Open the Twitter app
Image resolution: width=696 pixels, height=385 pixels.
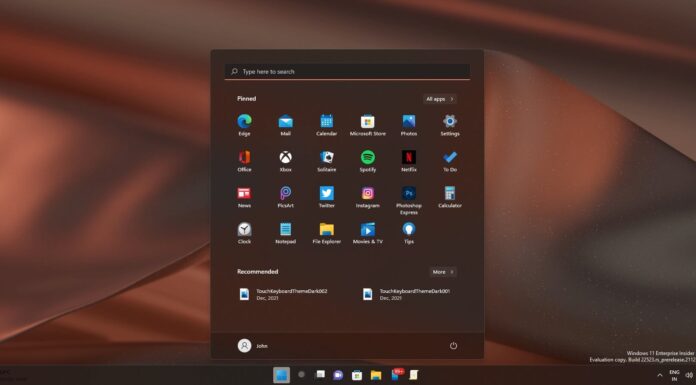tap(327, 197)
